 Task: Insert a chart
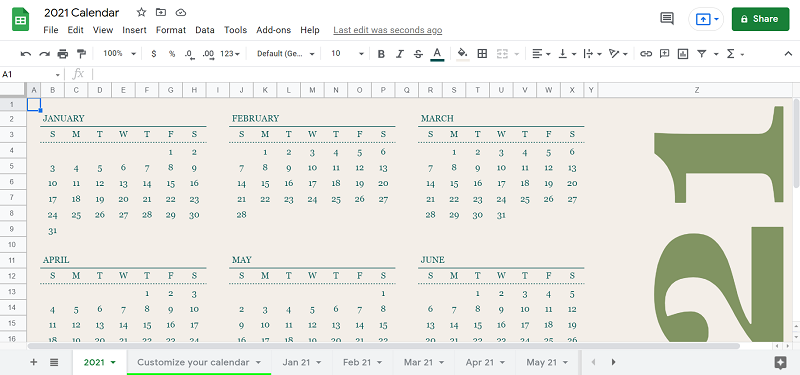click(x=683, y=54)
